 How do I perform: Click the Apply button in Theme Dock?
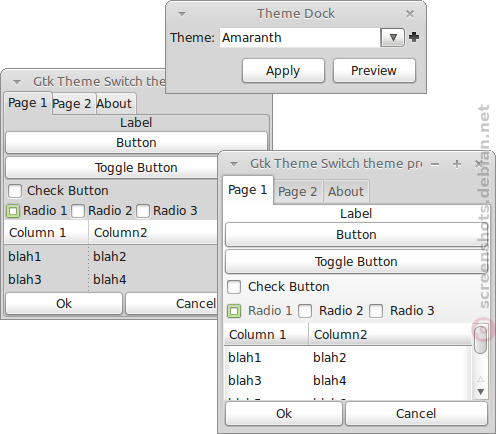(x=283, y=71)
